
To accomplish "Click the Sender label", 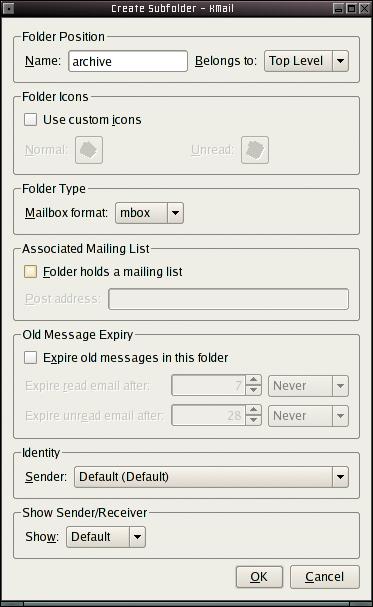I will click(x=46, y=477).
